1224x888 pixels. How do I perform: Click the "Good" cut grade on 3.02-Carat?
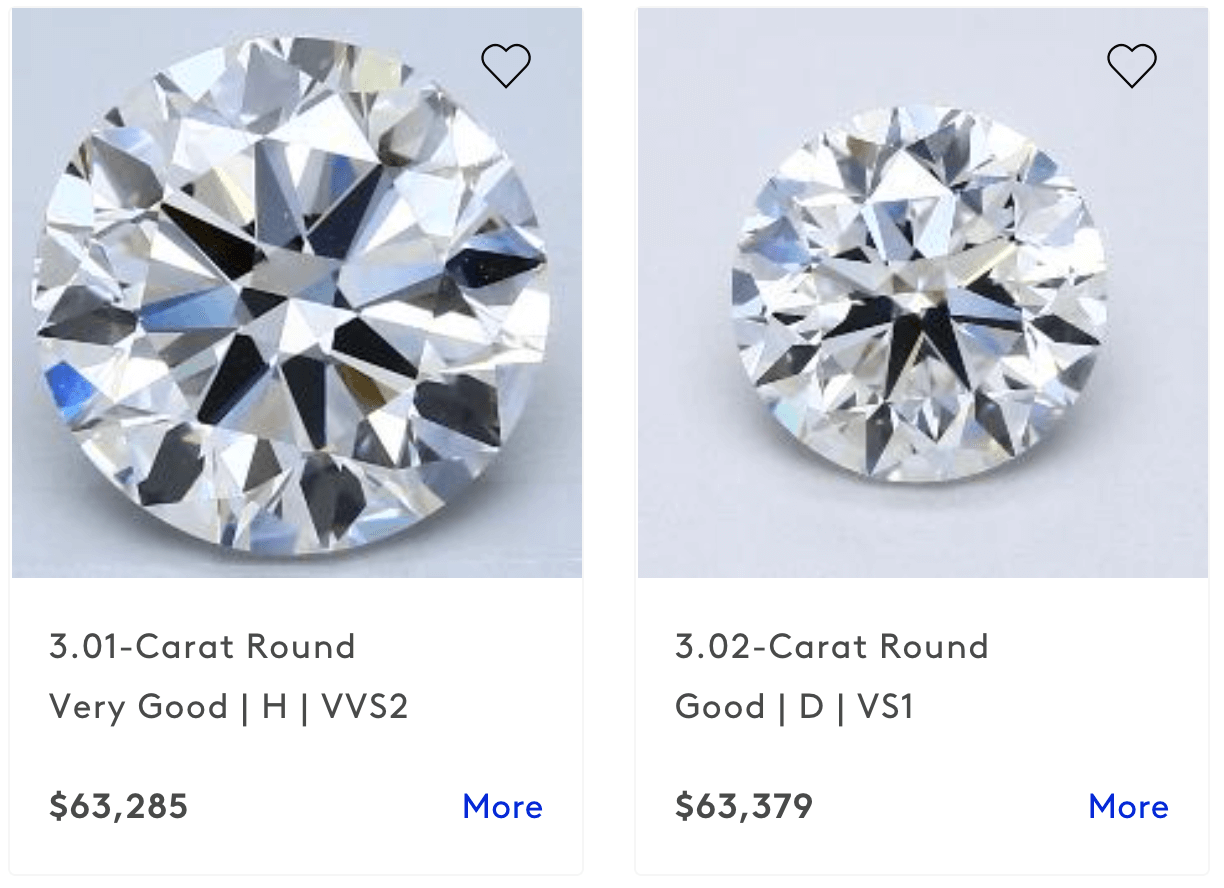[x=720, y=708]
